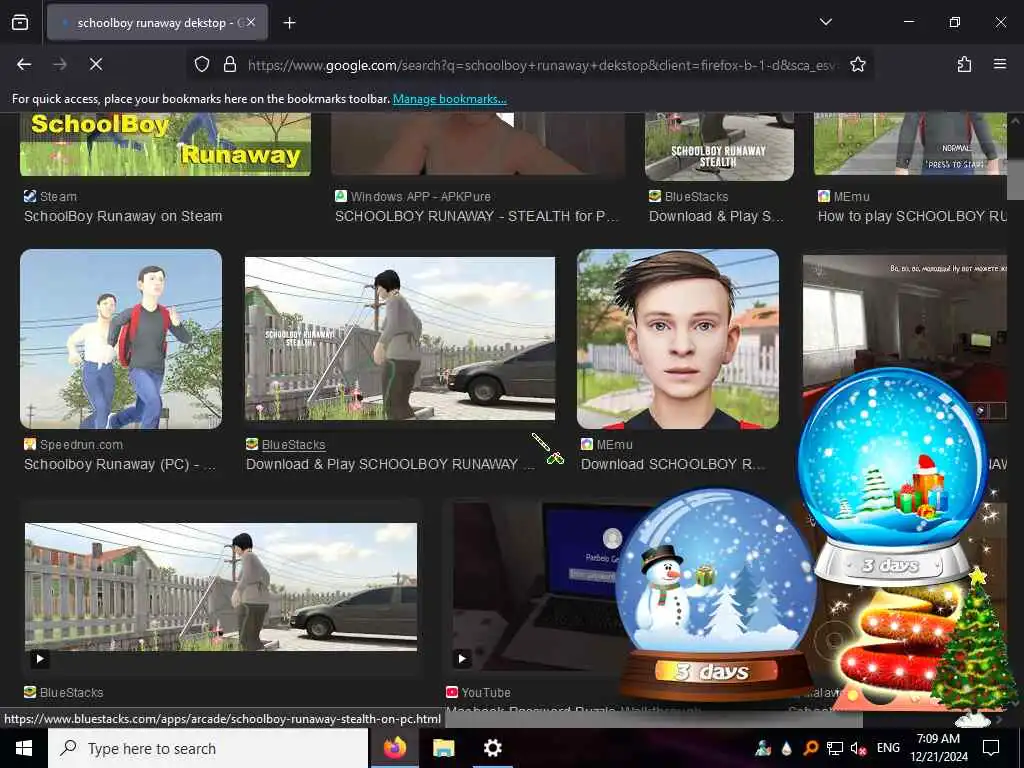
Task: Click water drop tray icon
Action: (787, 748)
